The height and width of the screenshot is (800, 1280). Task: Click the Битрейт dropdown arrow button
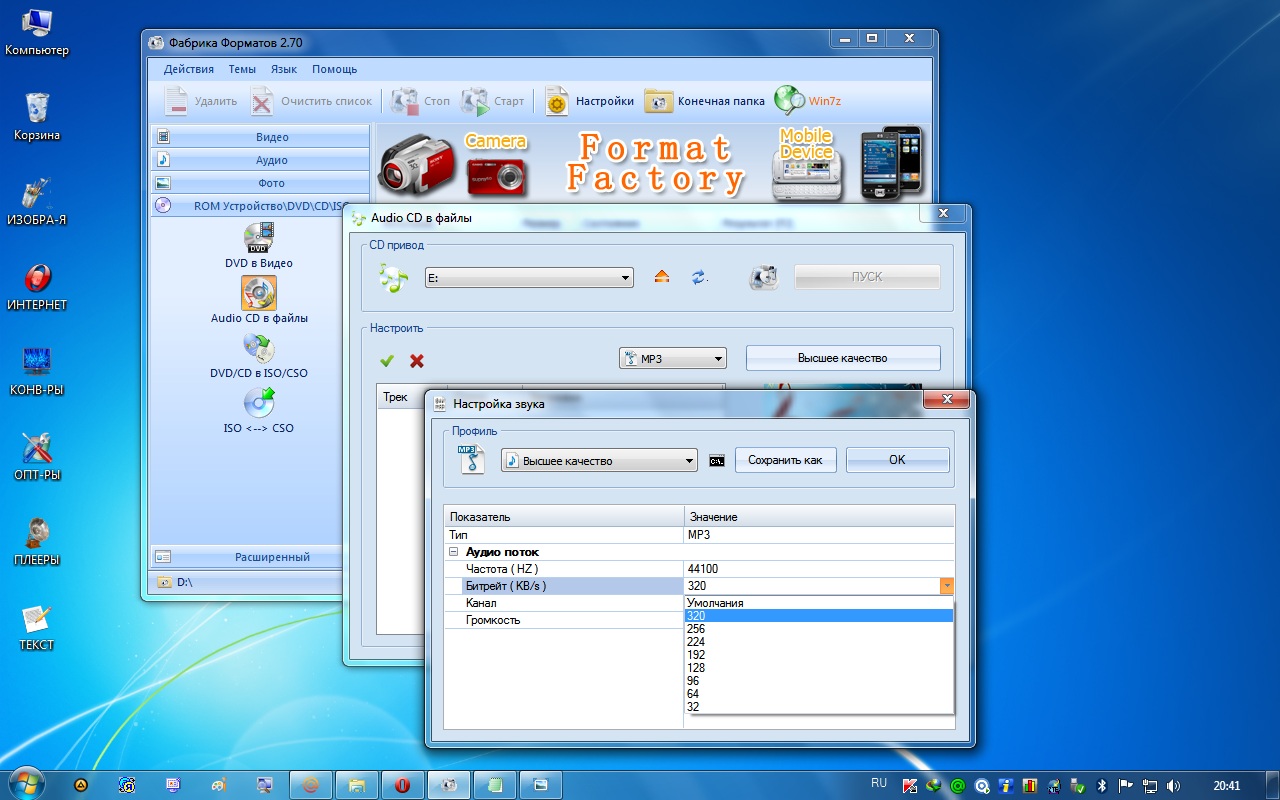(946, 586)
